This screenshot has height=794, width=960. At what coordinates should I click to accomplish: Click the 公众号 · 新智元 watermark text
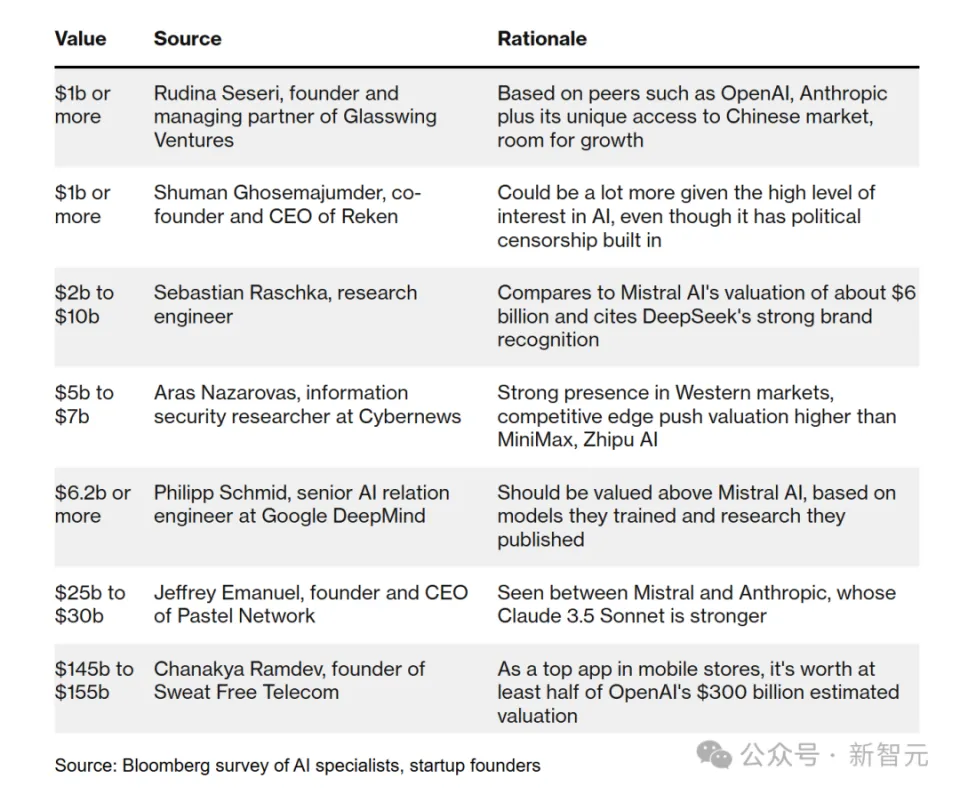coord(835,755)
